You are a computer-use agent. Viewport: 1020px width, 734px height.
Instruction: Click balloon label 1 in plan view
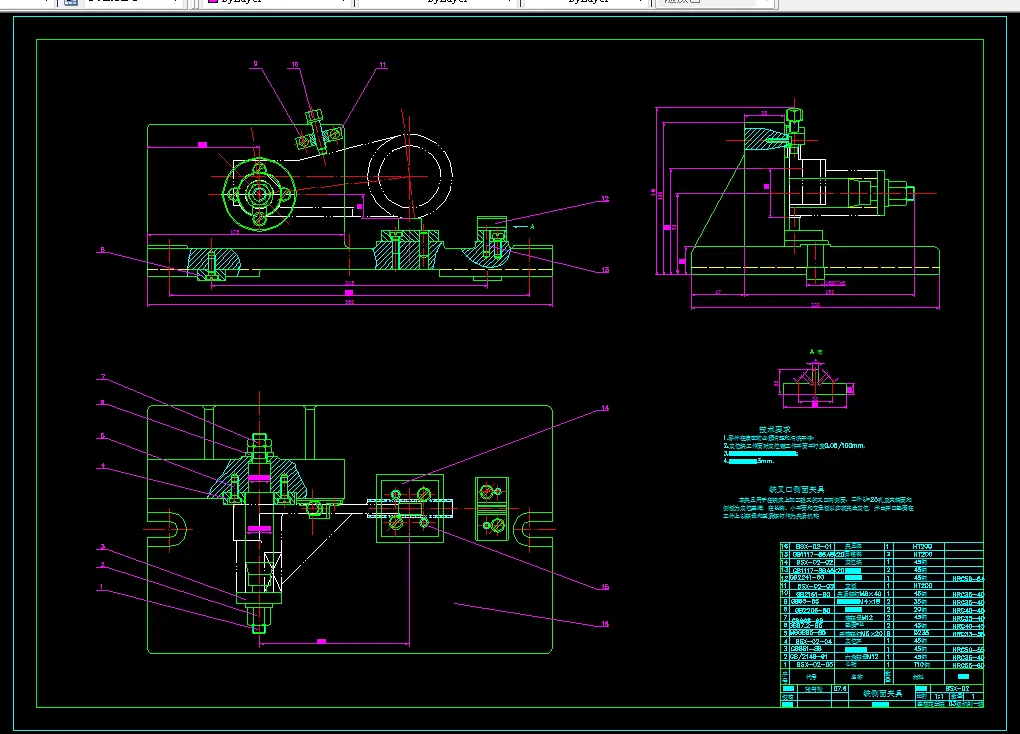(101, 587)
